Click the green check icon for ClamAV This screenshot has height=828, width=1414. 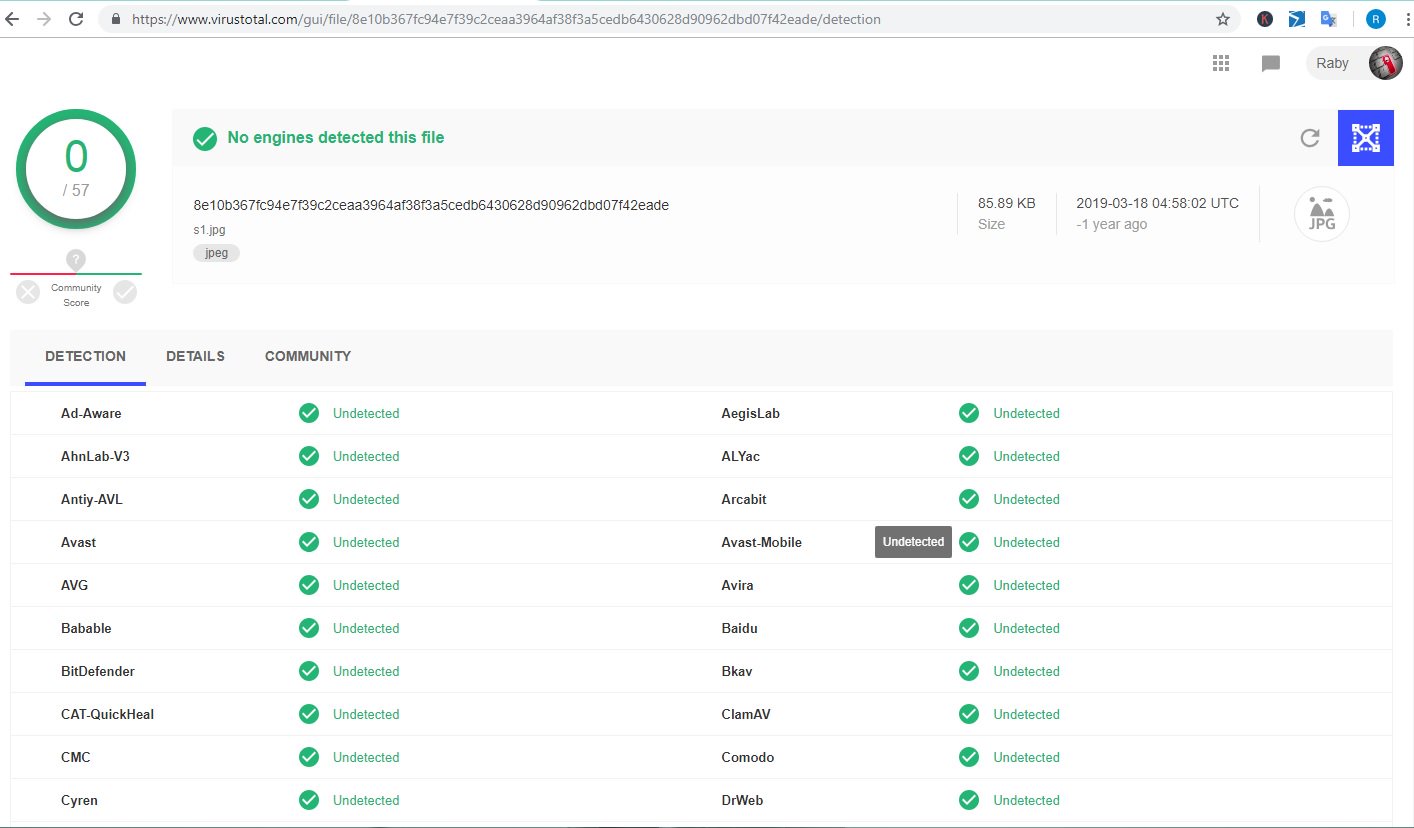point(969,714)
